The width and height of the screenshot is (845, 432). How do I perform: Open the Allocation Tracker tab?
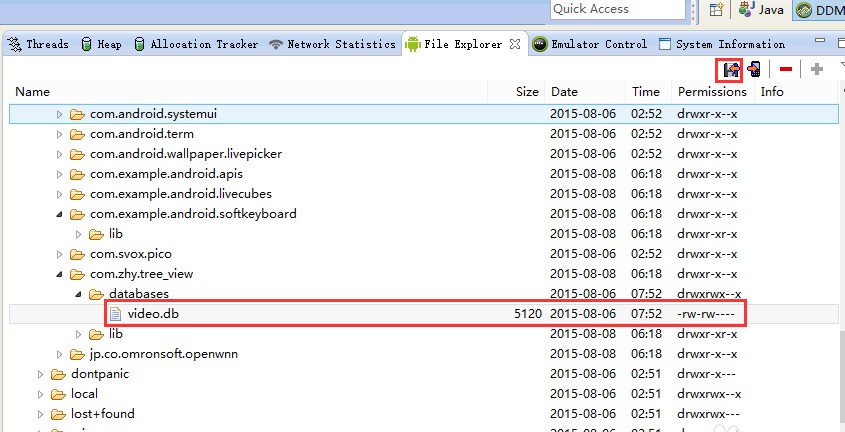point(196,44)
